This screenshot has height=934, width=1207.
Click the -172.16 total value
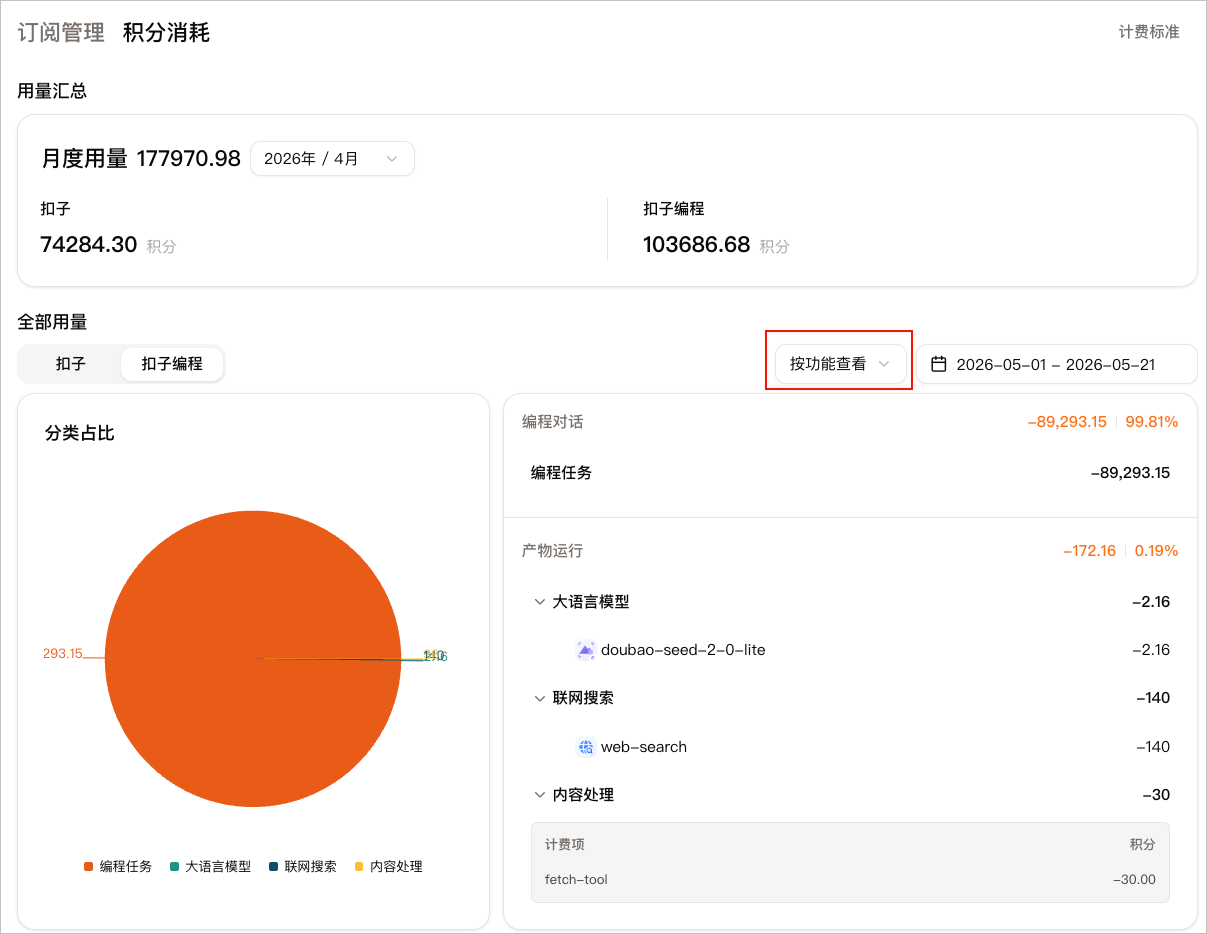pyautogui.click(x=1089, y=551)
